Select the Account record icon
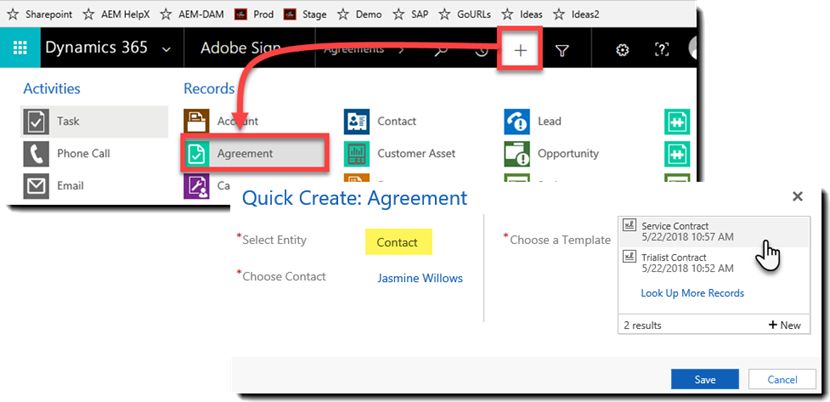This screenshot has height=402, width=830. [x=196, y=121]
